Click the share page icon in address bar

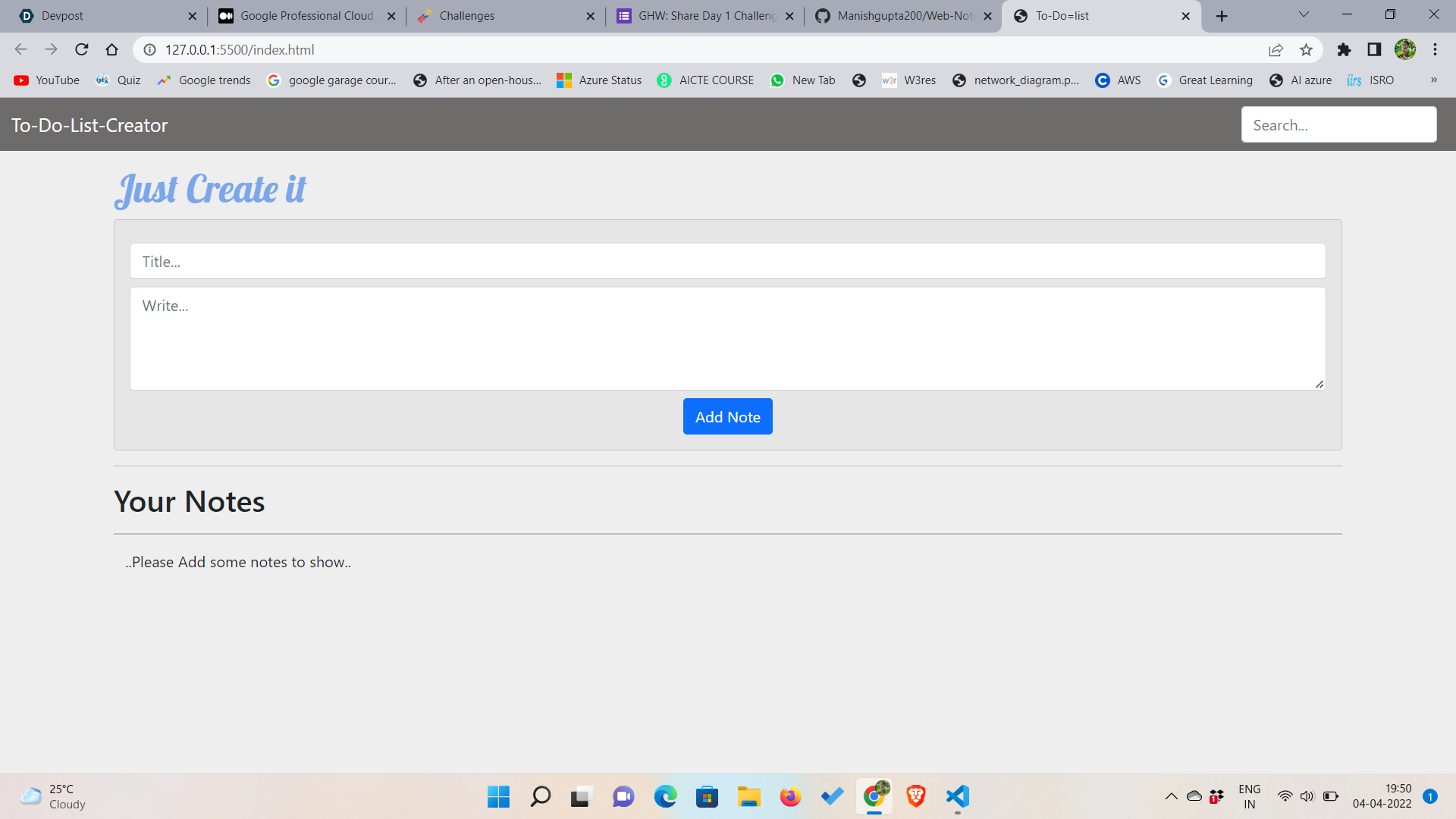[x=1276, y=49]
